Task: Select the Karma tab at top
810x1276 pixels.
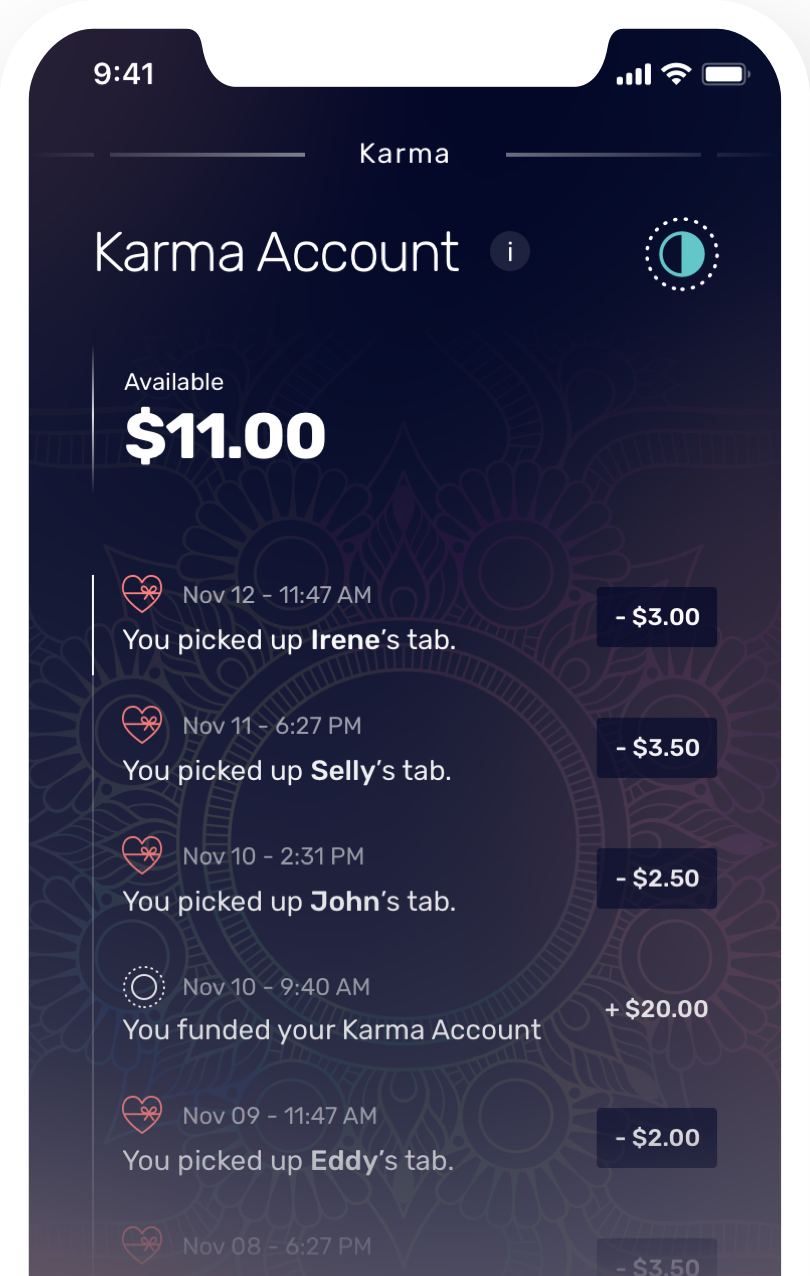Action: [x=404, y=154]
